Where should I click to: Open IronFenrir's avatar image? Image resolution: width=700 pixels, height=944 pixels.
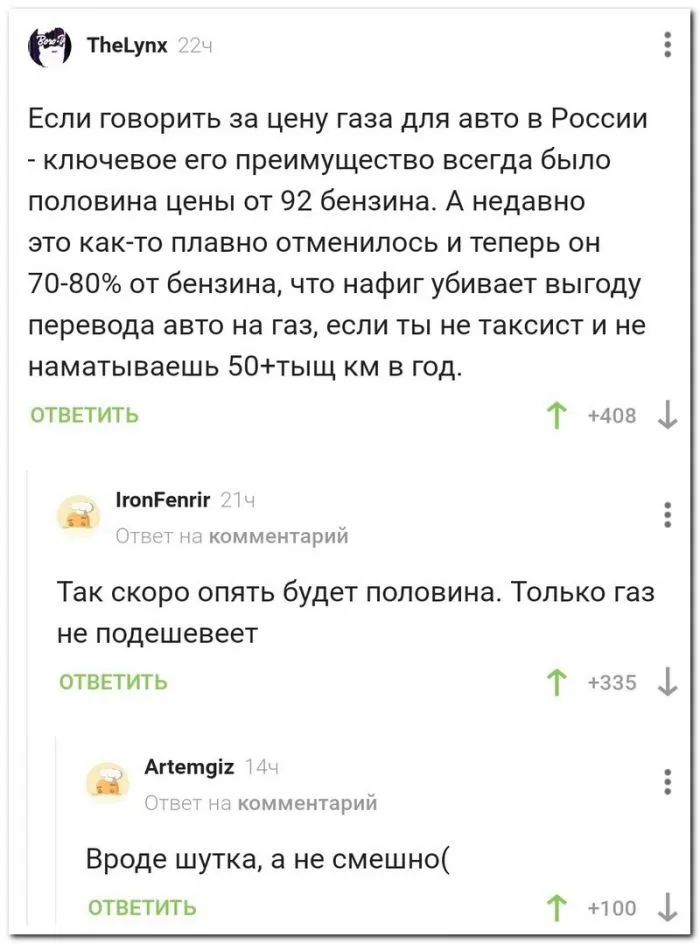pyautogui.click(x=78, y=514)
